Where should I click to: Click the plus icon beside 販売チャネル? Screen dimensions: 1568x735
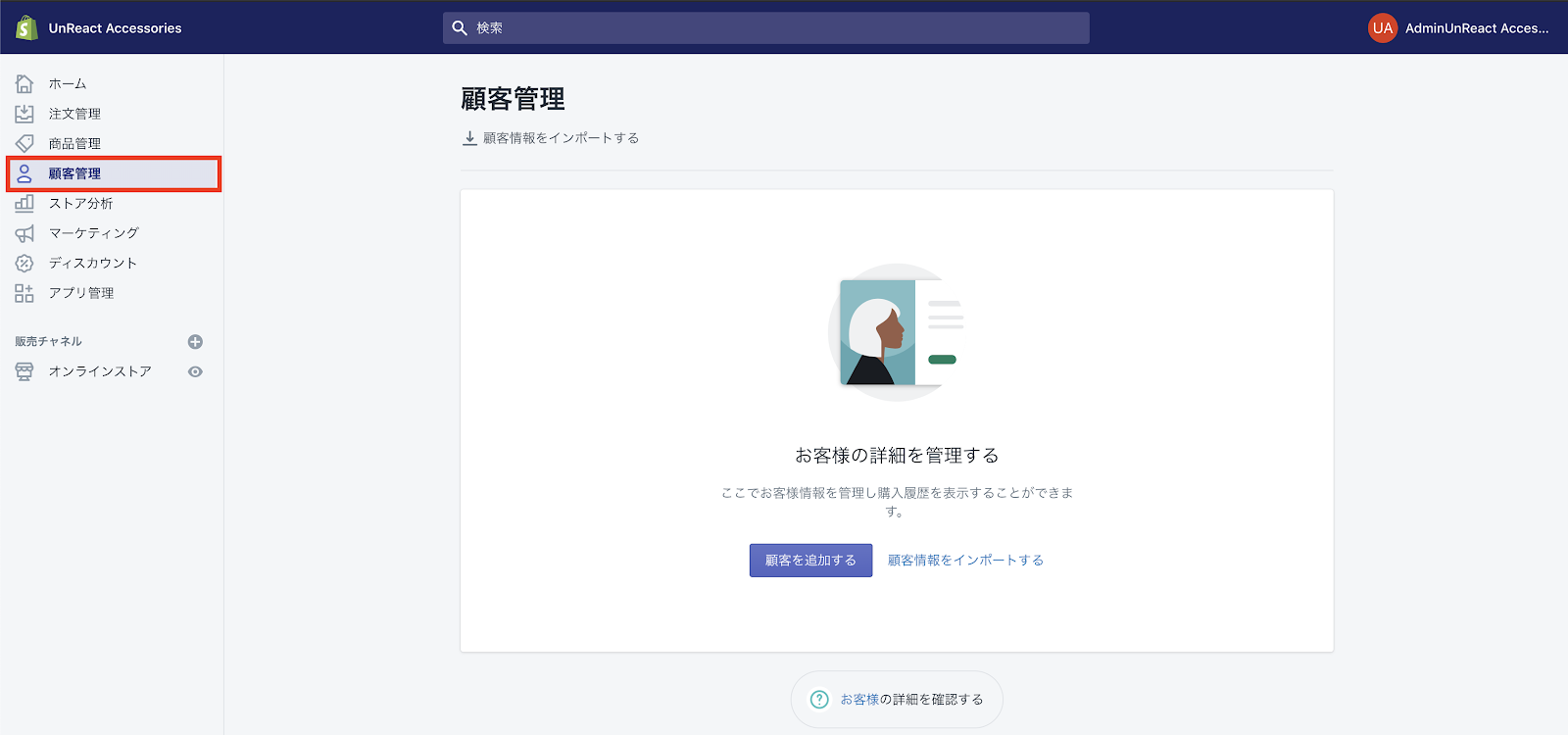(195, 342)
